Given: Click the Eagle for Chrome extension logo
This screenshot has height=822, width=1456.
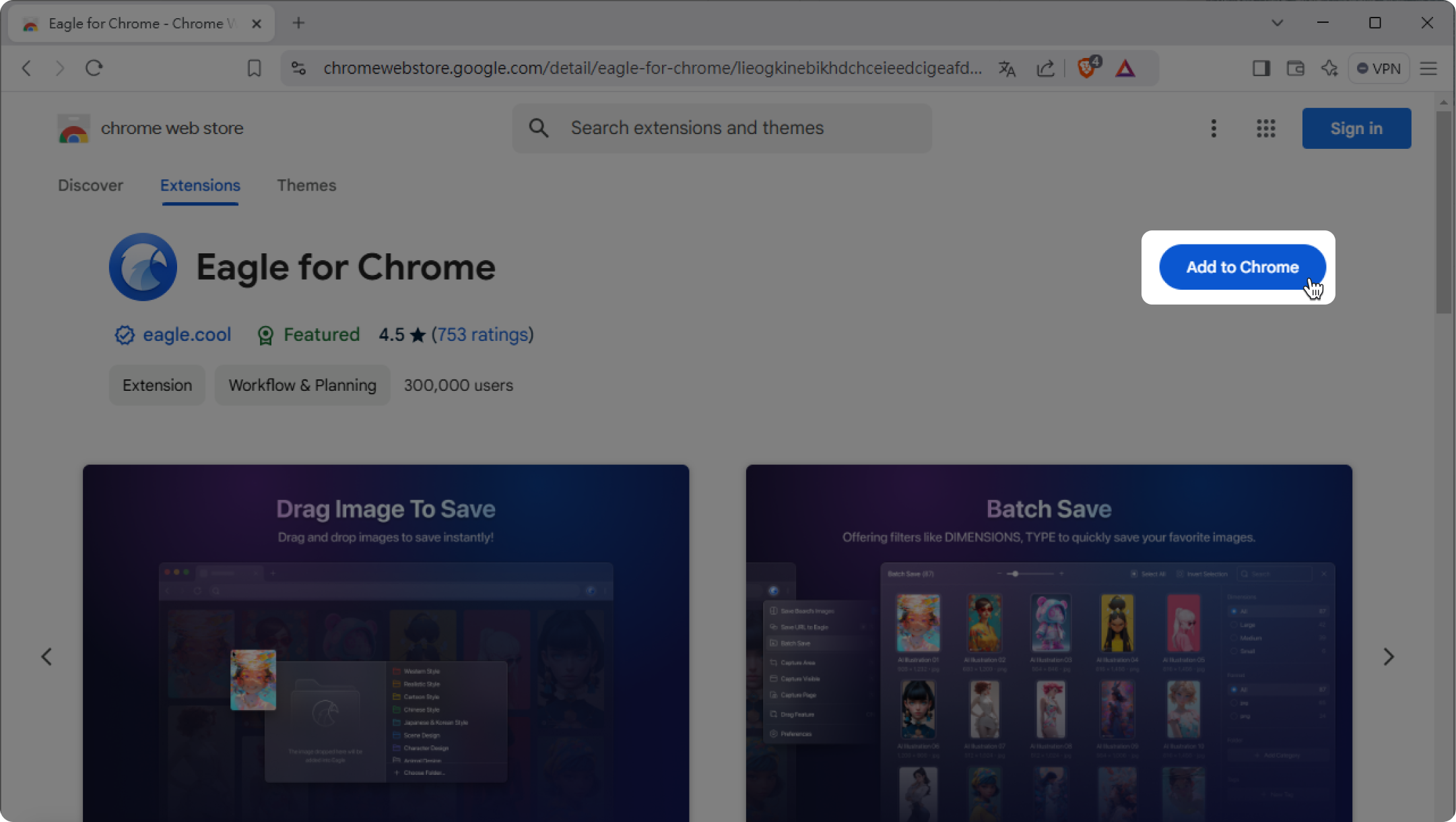Looking at the screenshot, I should tap(143, 267).
